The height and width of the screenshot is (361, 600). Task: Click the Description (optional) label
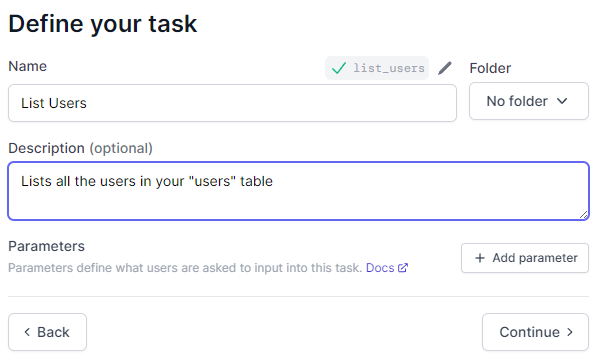coord(80,148)
